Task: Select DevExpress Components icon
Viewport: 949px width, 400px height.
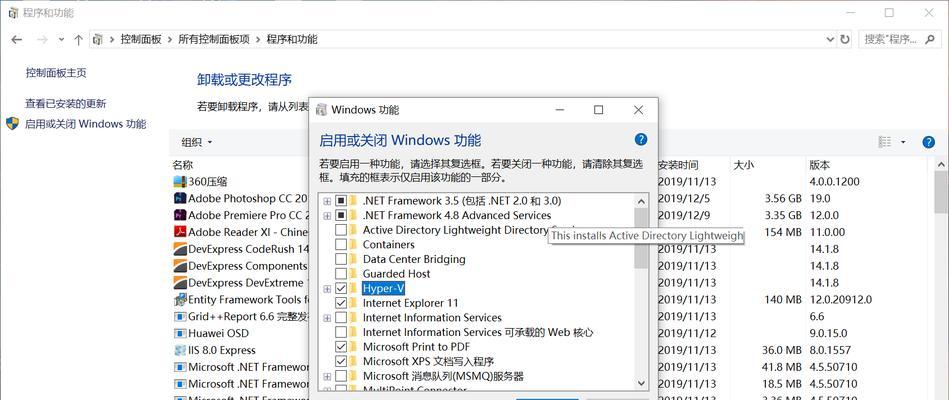Action: tap(180, 266)
